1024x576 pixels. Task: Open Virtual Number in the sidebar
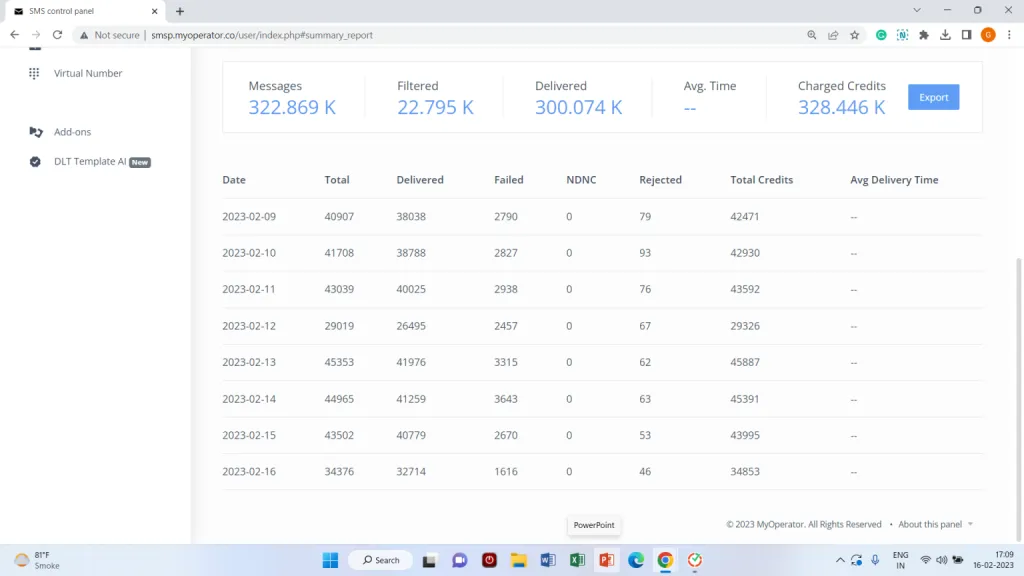88,73
